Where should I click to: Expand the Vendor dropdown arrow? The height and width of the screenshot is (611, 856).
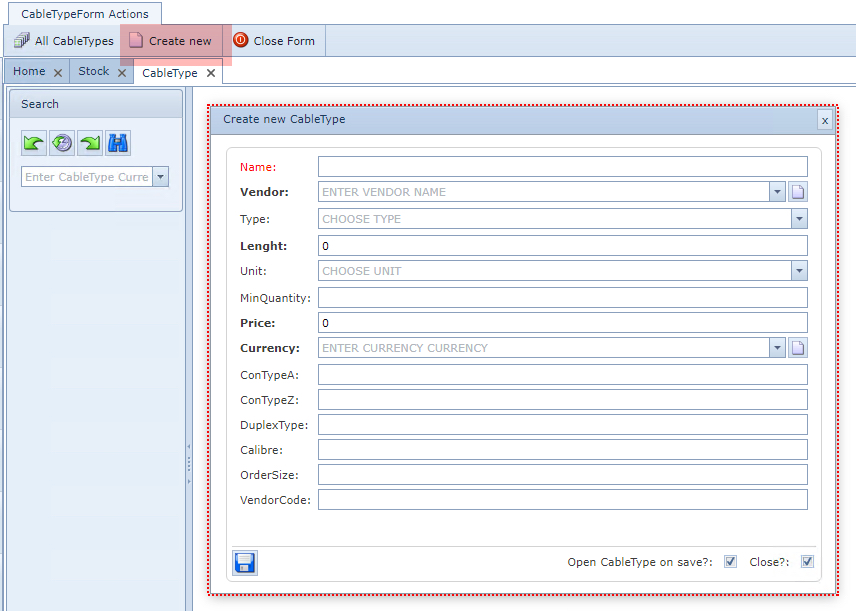(x=777, y=192)
